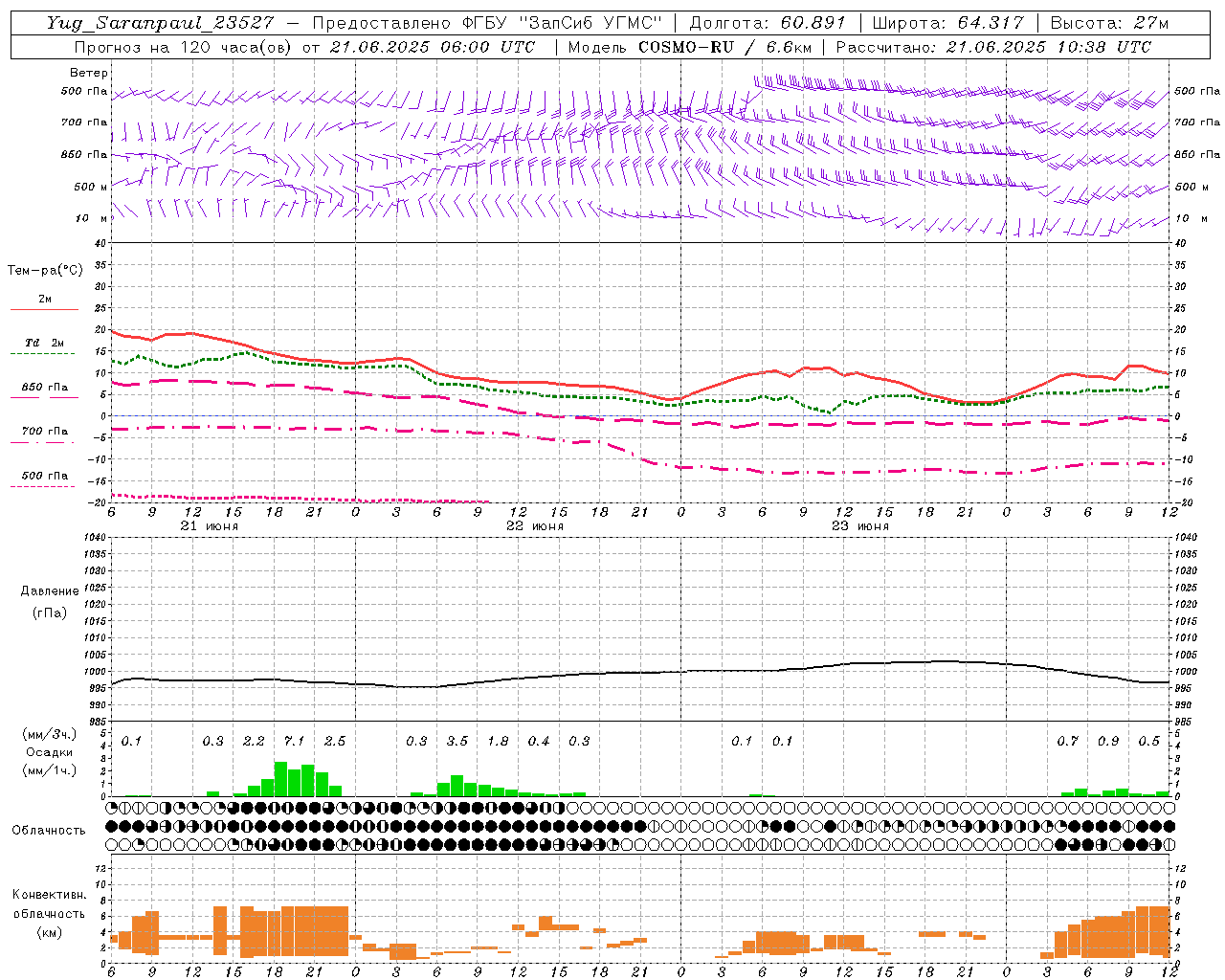Click the 2.2 precipitation total value

(254, 741)
